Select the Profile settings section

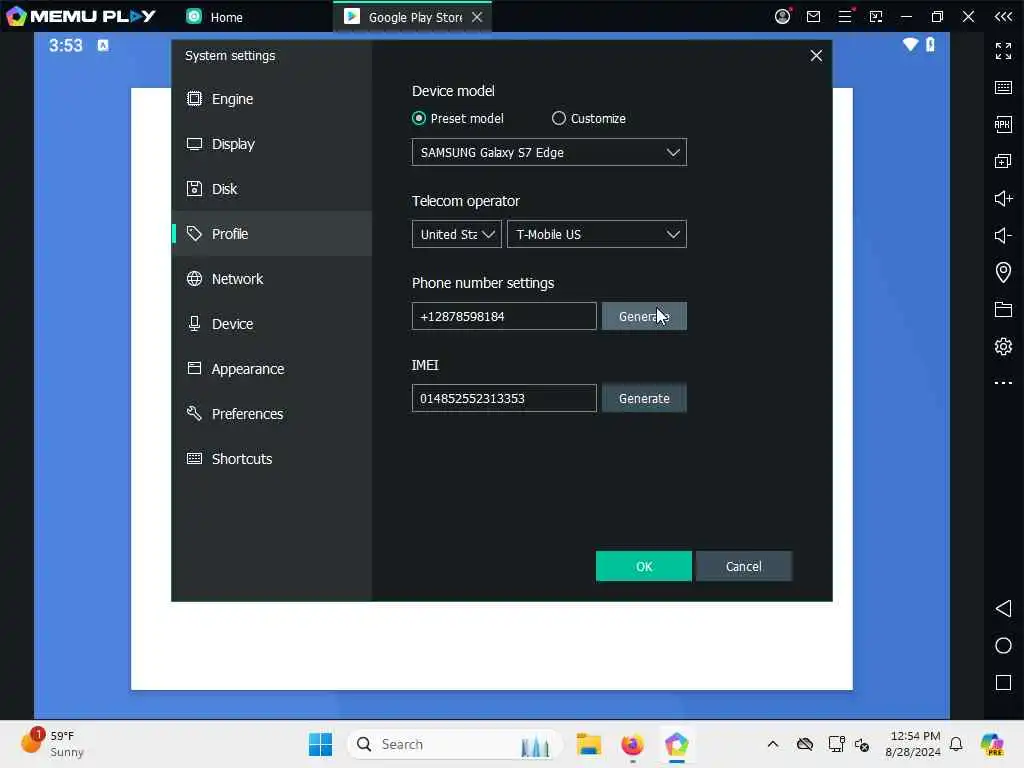click(272, 234)
